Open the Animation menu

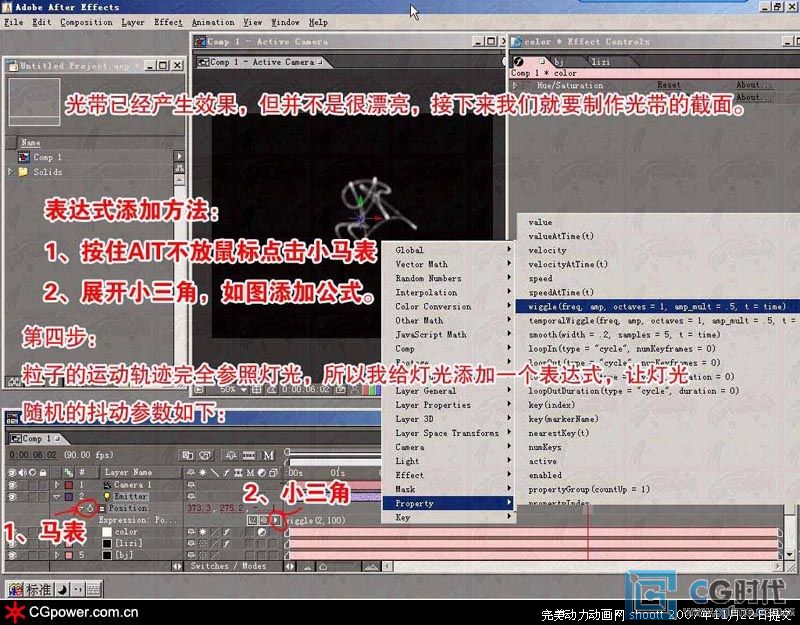point(213,22)
